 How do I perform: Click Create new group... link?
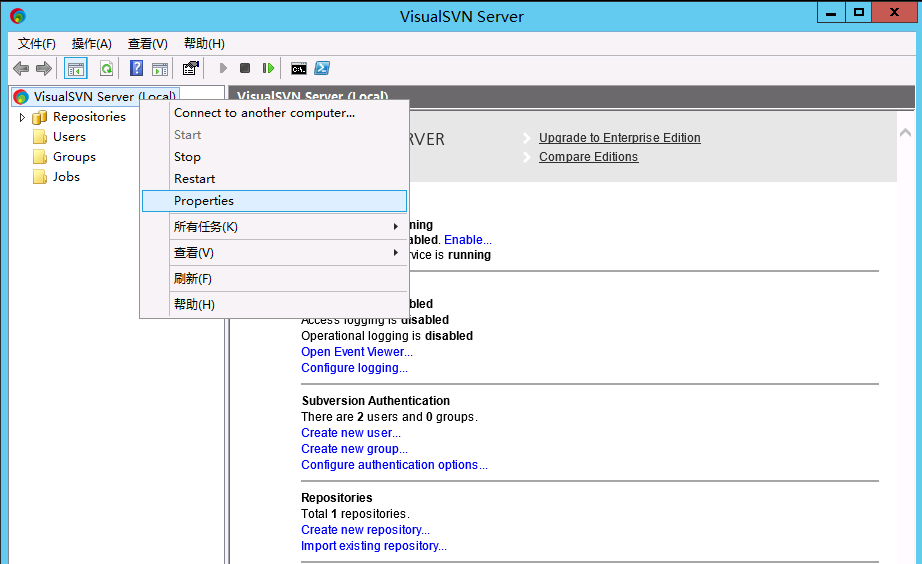tap(355, 449)
